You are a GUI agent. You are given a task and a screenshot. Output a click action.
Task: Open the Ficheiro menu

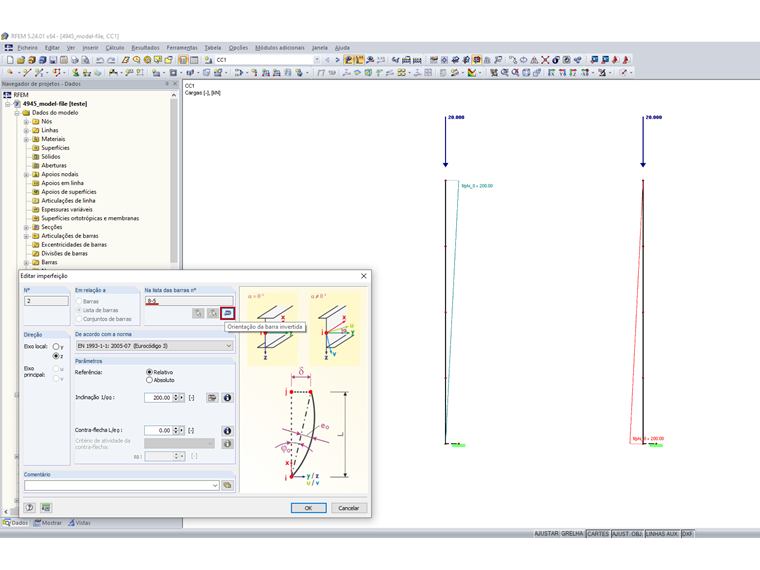28,48
